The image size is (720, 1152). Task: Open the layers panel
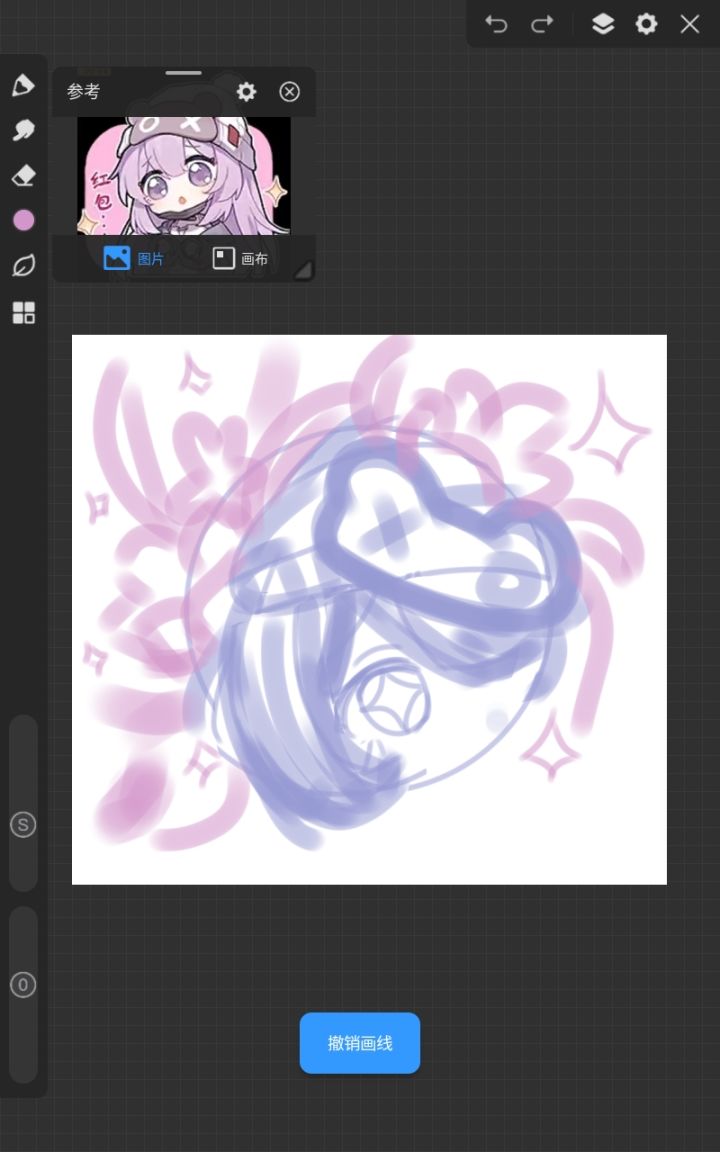pyautogui.click(x=602, y=24)
